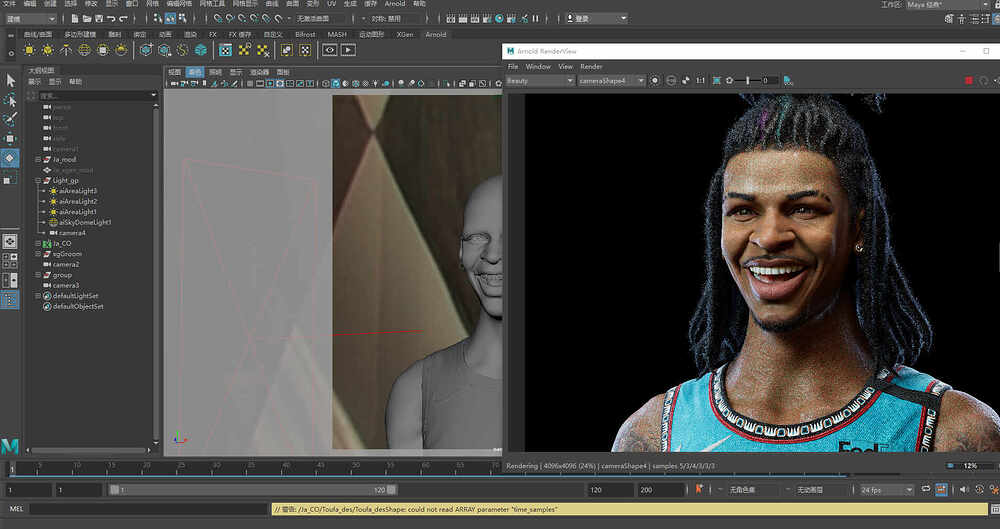Image resolution: width=1000 pixels, height=529 pixels.
Task: Open the menu set dropdown
Action: [x=30, y=19]
